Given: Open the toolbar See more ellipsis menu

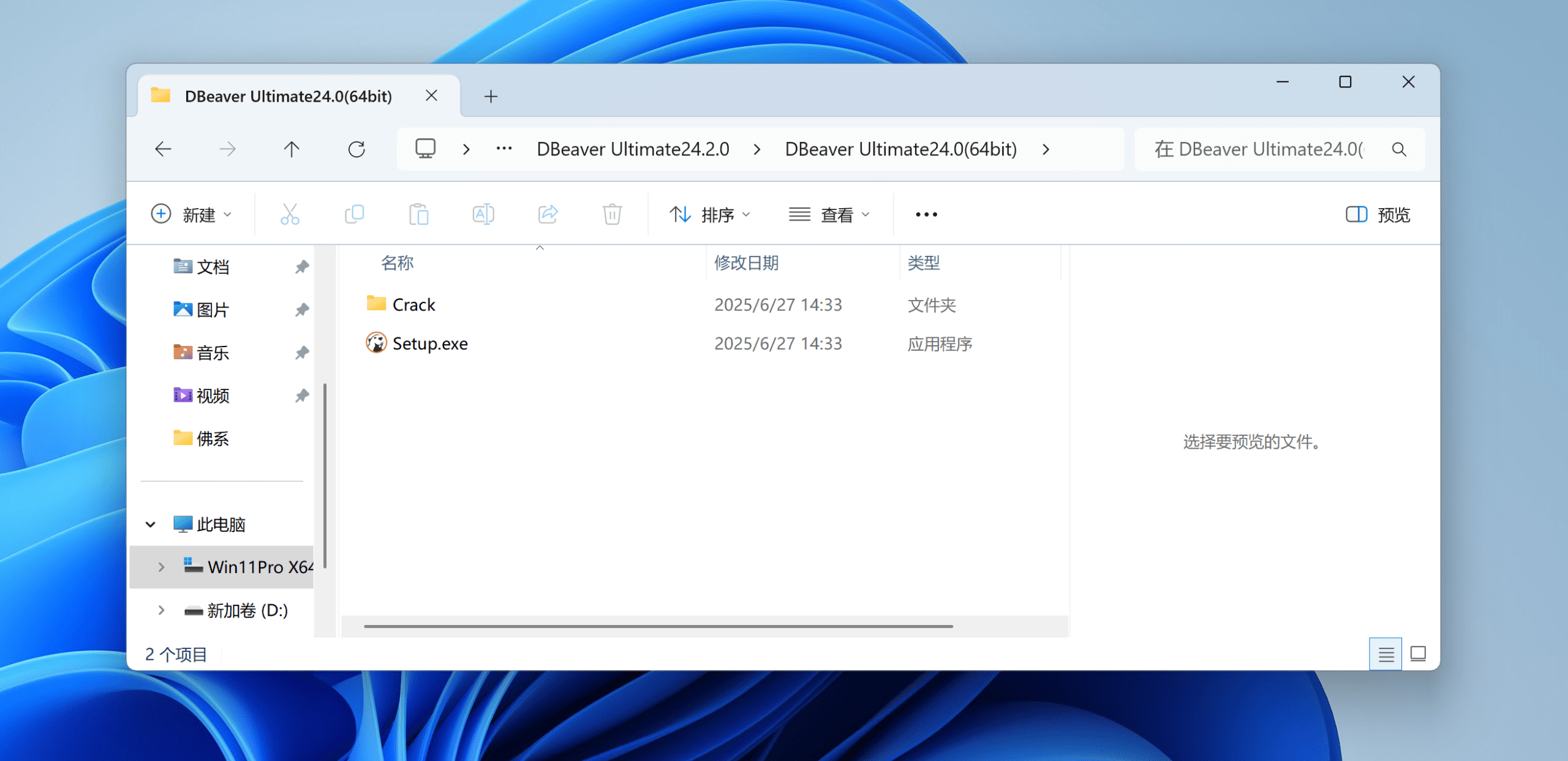Looking at the screenshot, I should 926,214.
